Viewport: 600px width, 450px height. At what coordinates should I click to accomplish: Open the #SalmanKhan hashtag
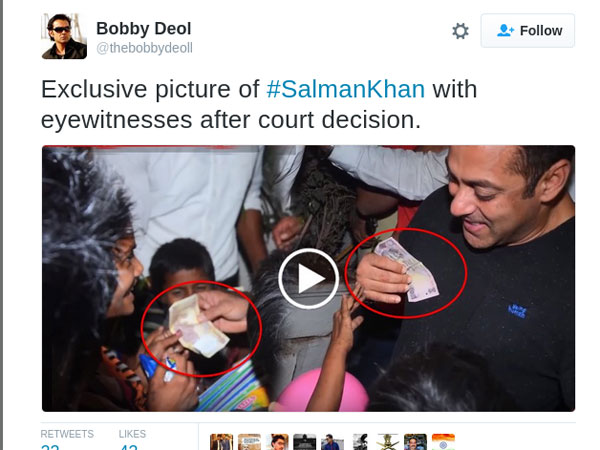click(346, 89)
